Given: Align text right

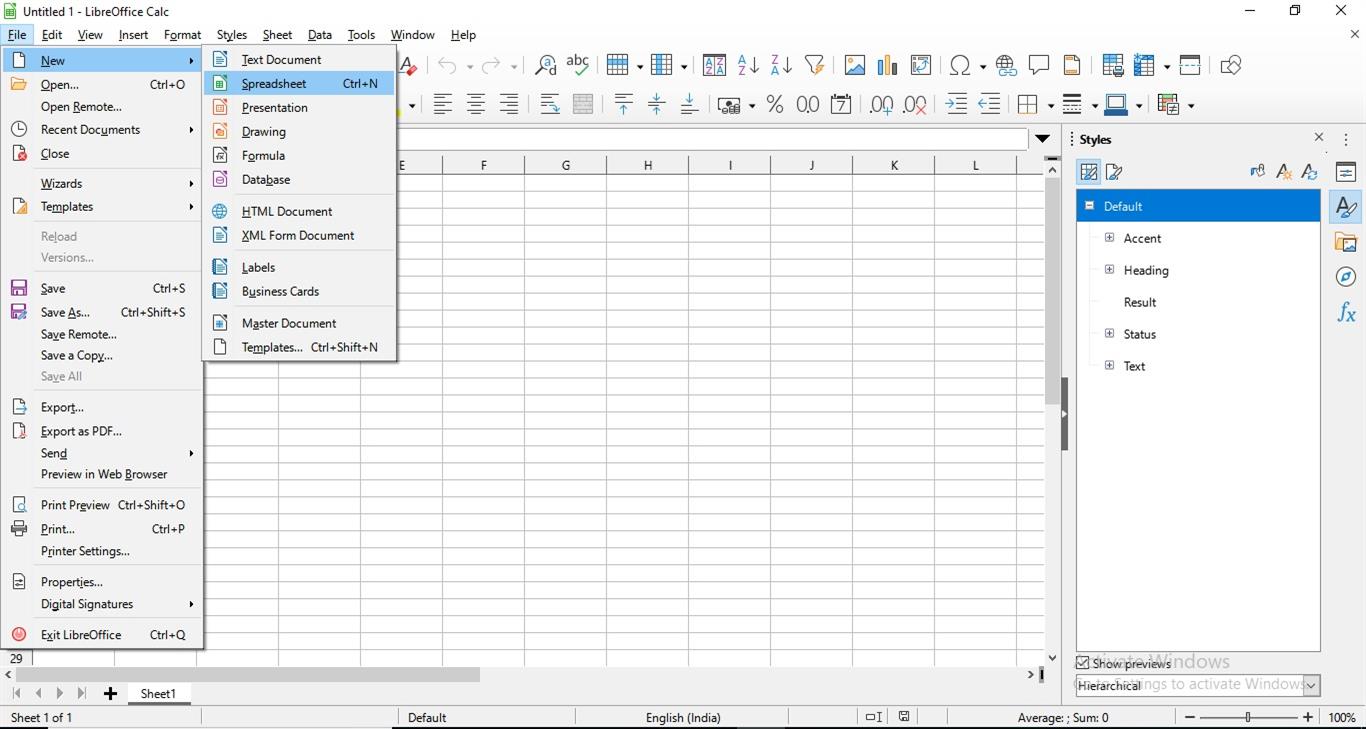Looking at the screenshot, I should [509, 104].
